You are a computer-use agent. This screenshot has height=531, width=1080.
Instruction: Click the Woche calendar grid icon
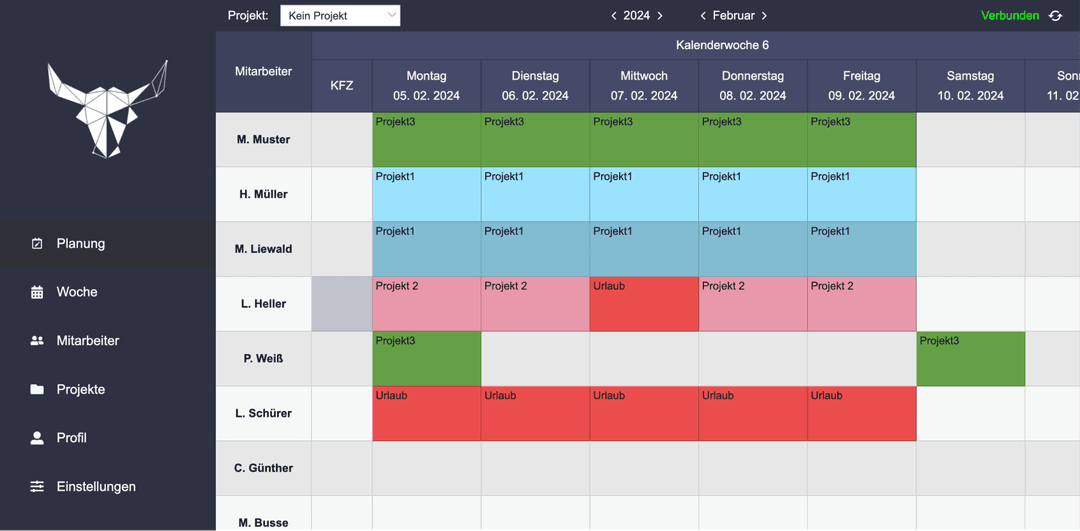point(37,292)
